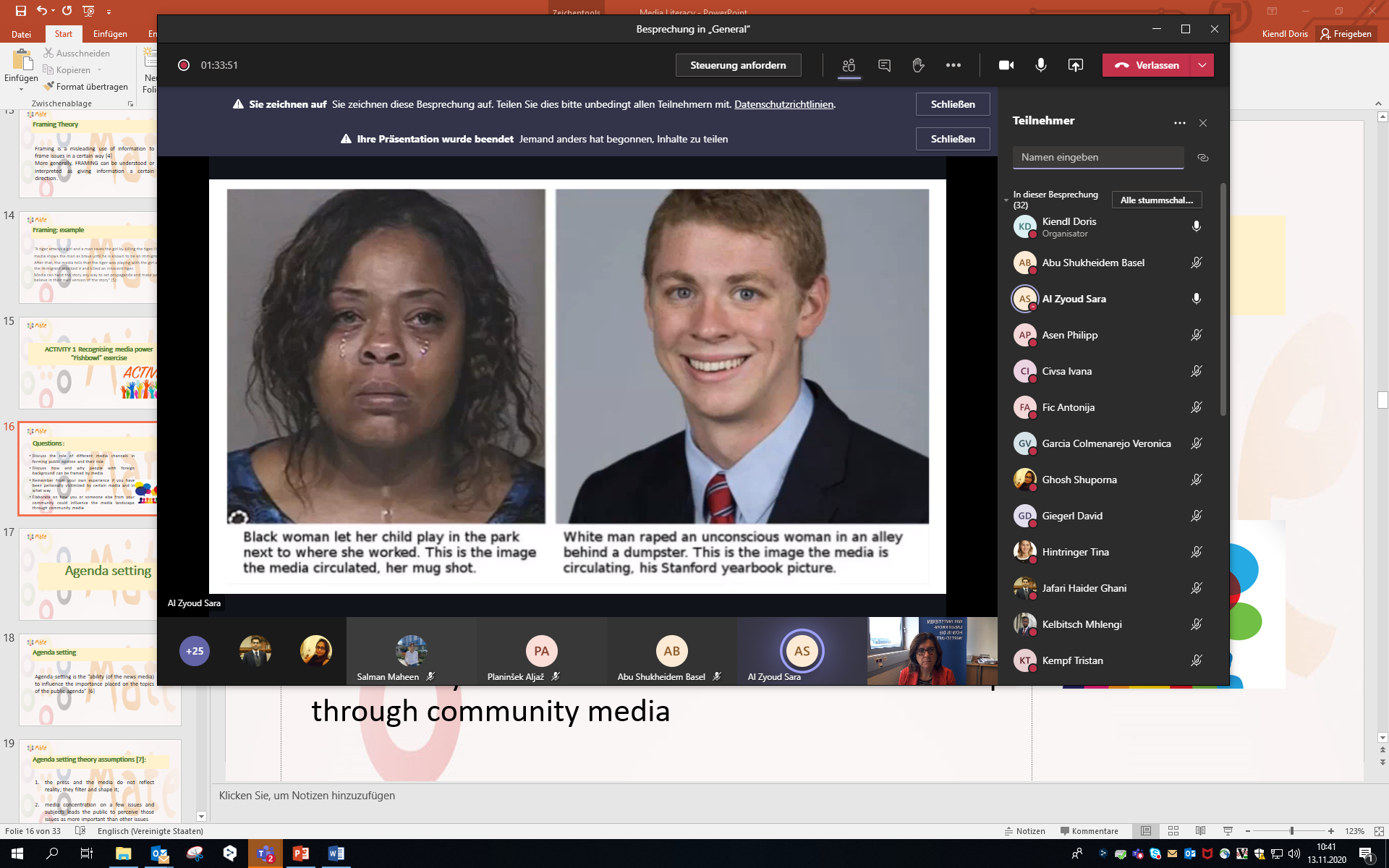Open Kommentare pane from status bar
This screenshot has height=868, width=1389.
click(x=1089, y=831)
